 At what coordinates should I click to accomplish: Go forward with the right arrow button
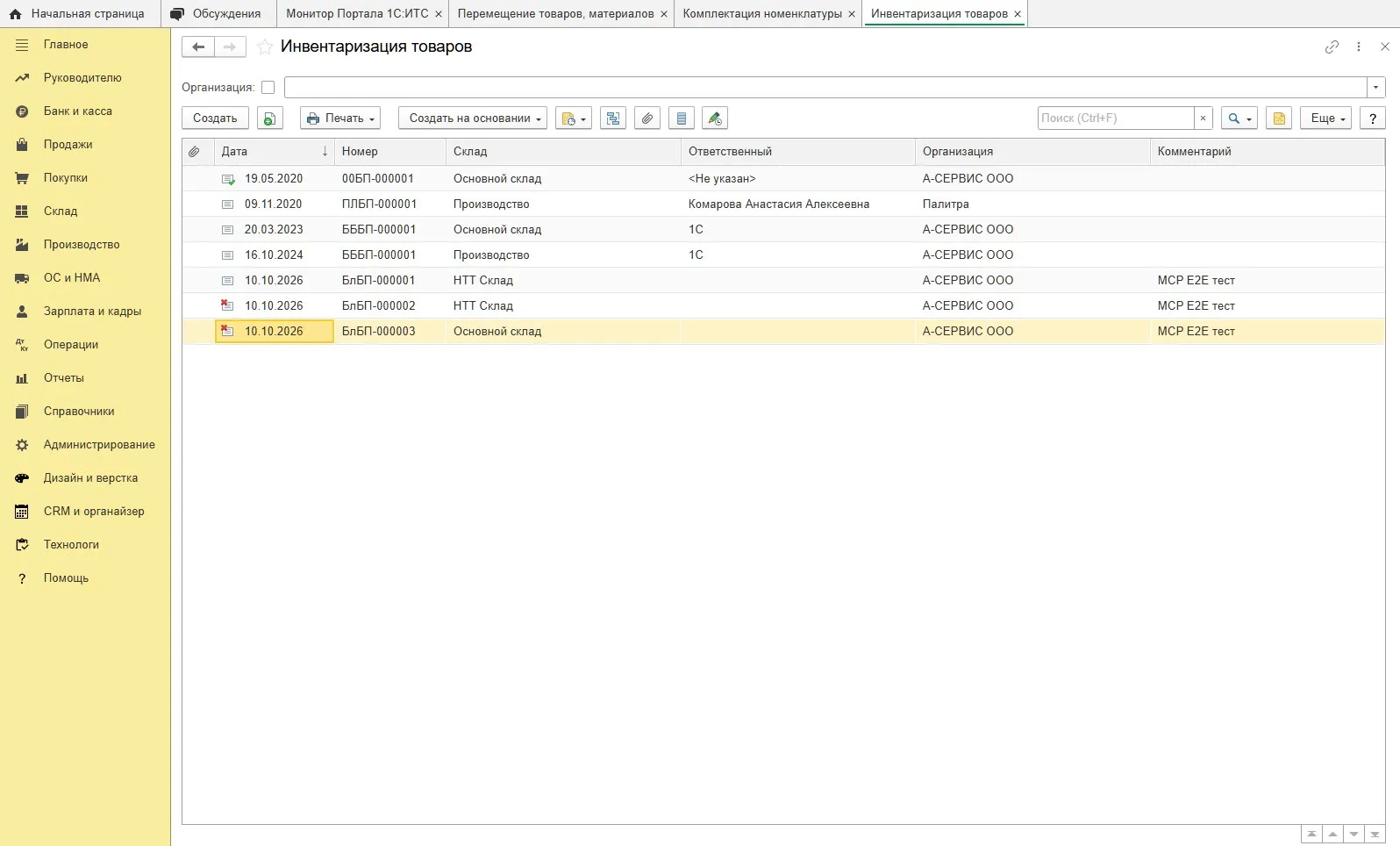pyautogui.click(x=230, y=47)
